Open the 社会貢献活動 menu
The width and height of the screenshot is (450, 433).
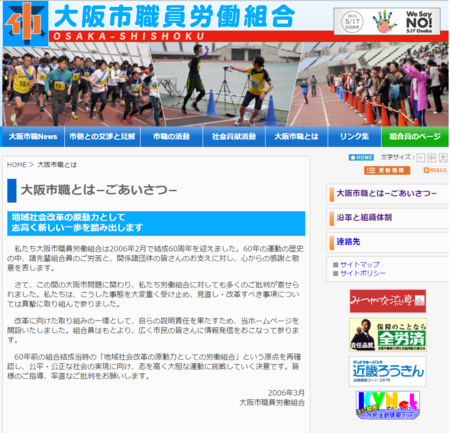234,136
